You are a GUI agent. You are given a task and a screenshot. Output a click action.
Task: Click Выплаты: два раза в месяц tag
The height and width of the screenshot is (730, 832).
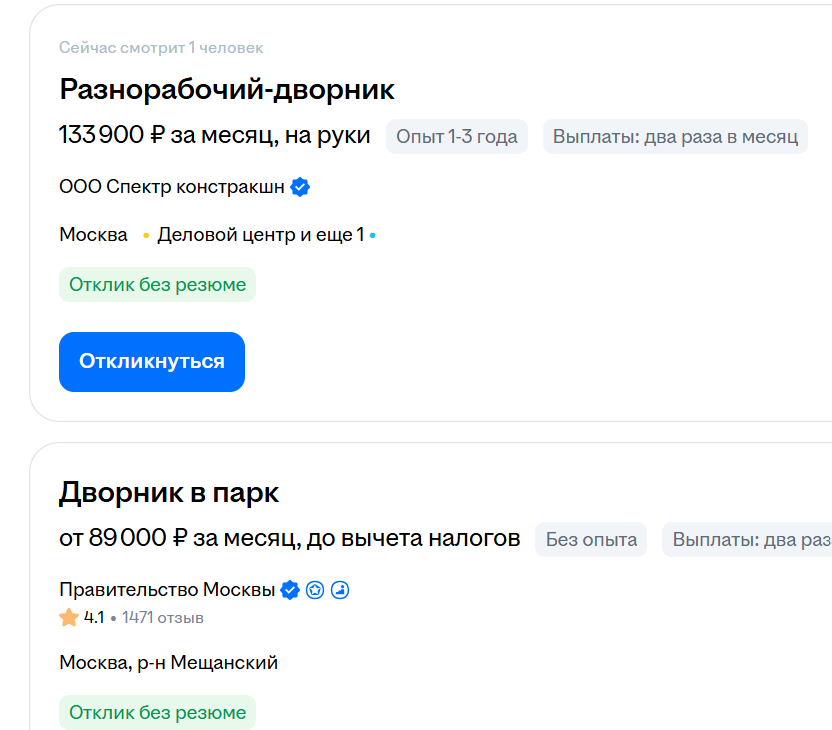click(675, 136)
